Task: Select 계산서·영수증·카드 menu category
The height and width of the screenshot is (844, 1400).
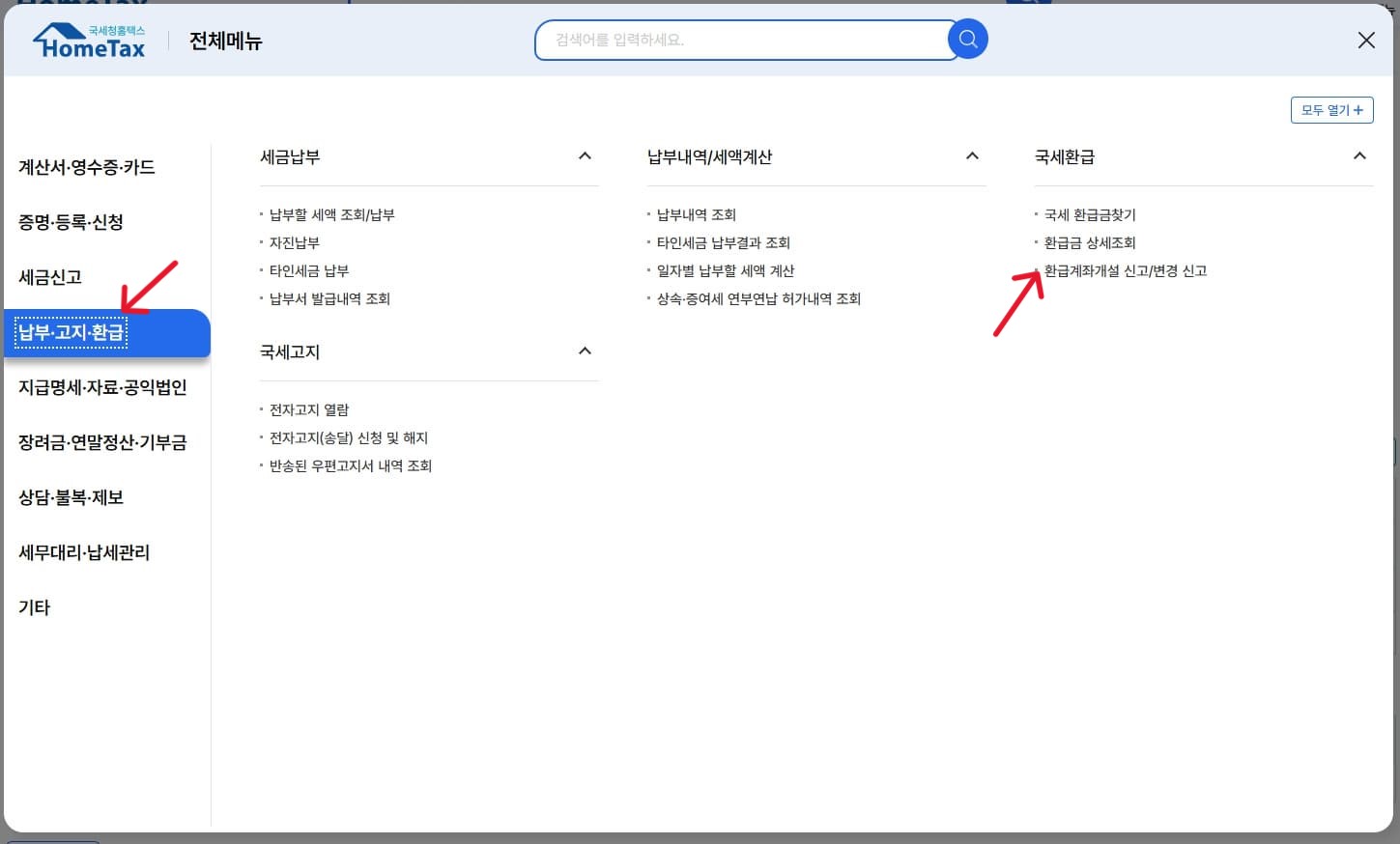Action: 87,167
